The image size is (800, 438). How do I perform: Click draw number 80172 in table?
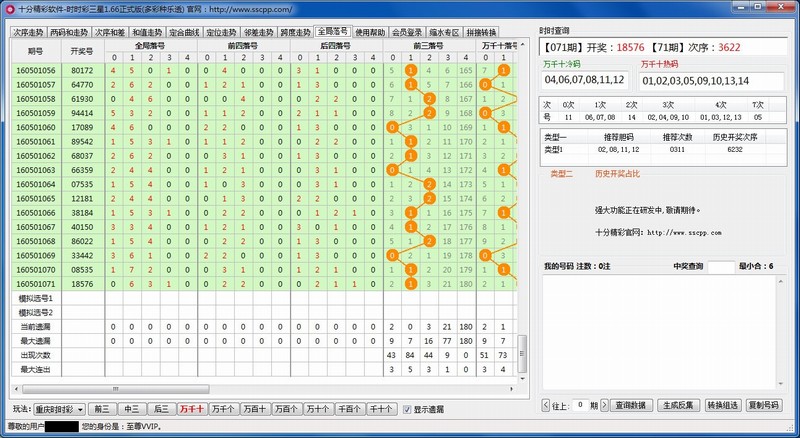83,70
